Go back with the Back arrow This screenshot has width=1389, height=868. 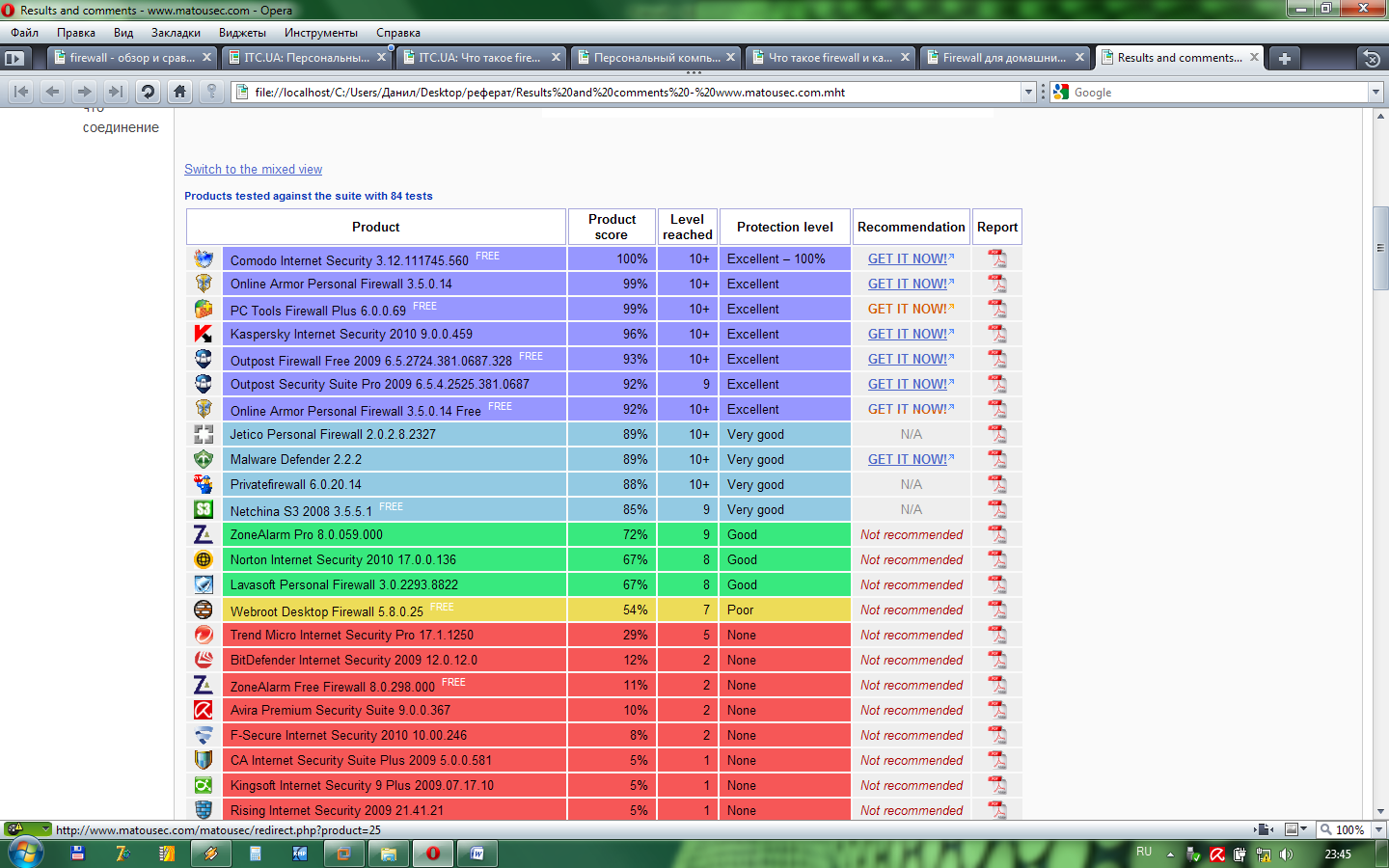click(53, 92)
